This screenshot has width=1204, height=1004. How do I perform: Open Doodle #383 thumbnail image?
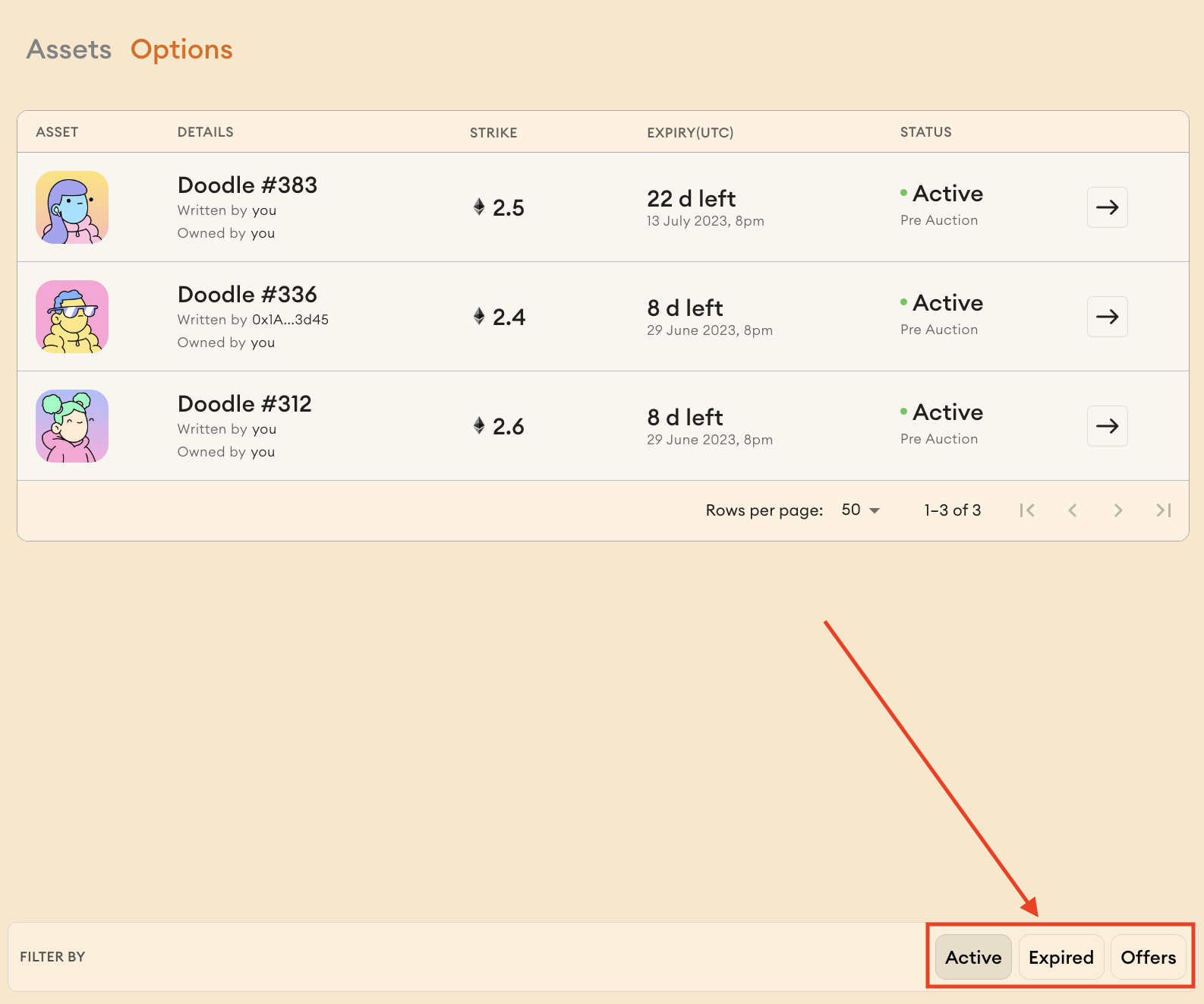tap(72, 207)
